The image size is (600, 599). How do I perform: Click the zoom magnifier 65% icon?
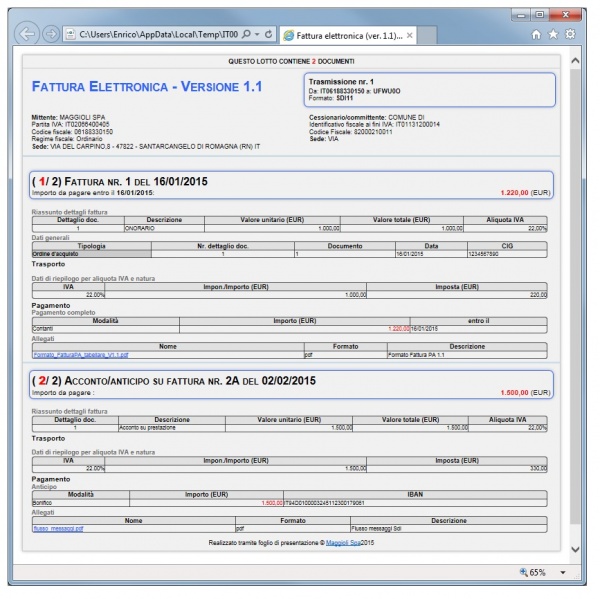[523, 572]
